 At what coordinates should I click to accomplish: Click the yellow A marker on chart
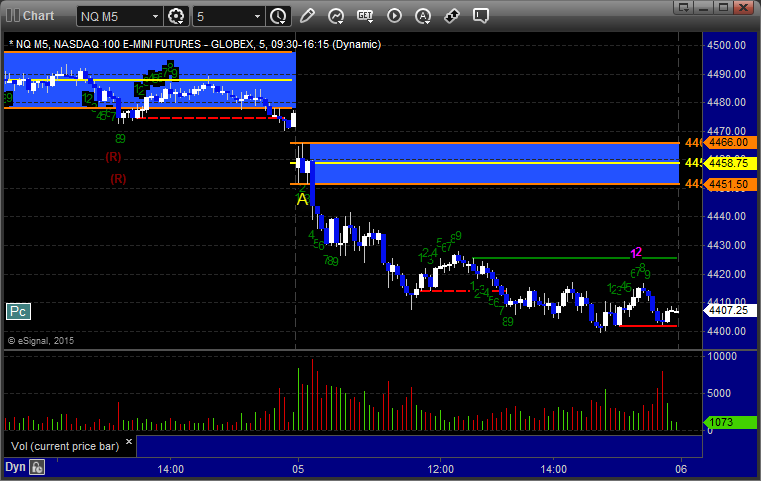(302, 199)
